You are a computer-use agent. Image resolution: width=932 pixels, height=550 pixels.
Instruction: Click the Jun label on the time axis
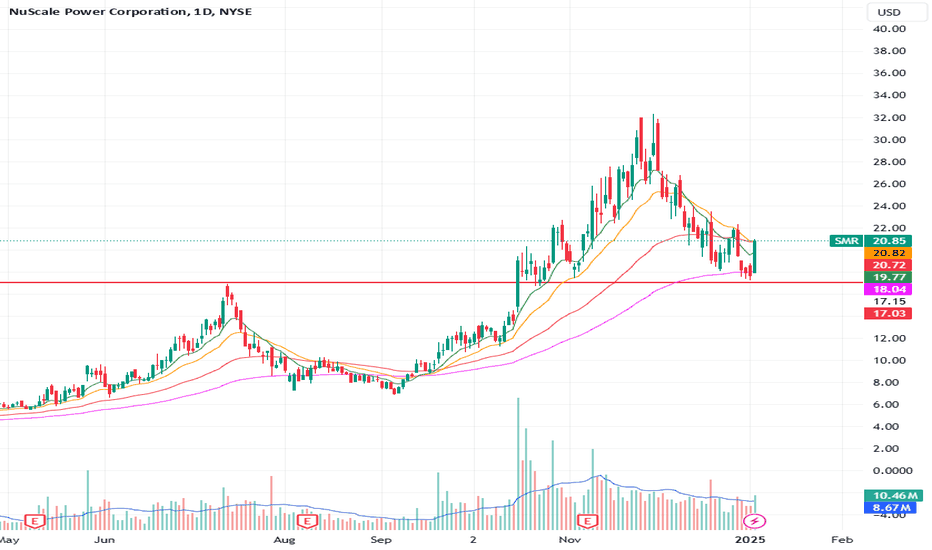coord(105,540)
